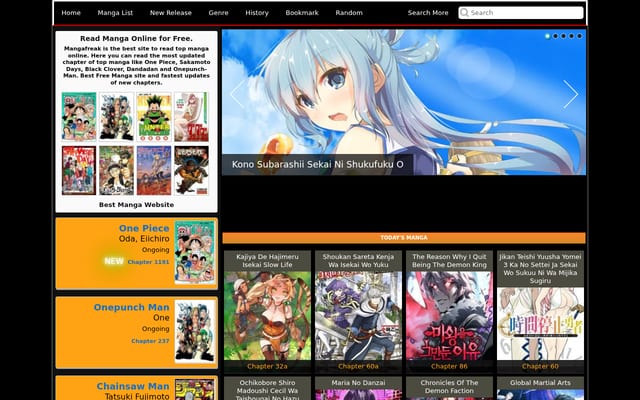Open Global Martial Arts title

(540, 383)
